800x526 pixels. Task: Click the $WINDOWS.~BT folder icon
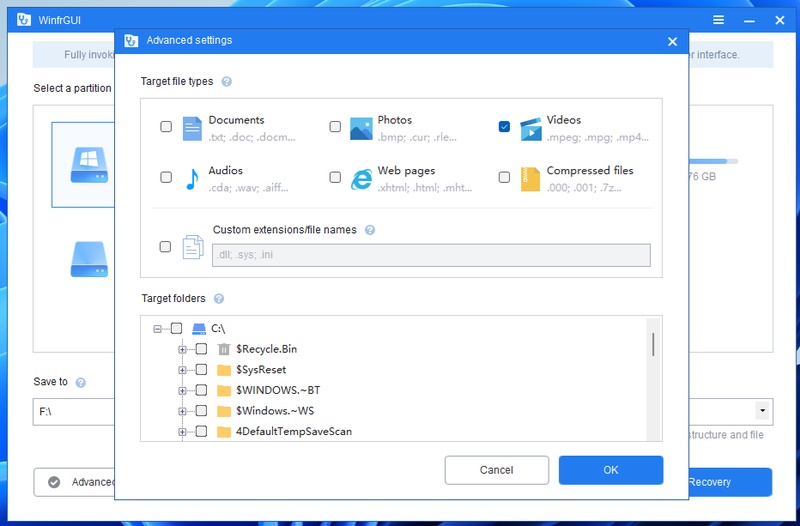pyautogui.click(x=224, y=391)
